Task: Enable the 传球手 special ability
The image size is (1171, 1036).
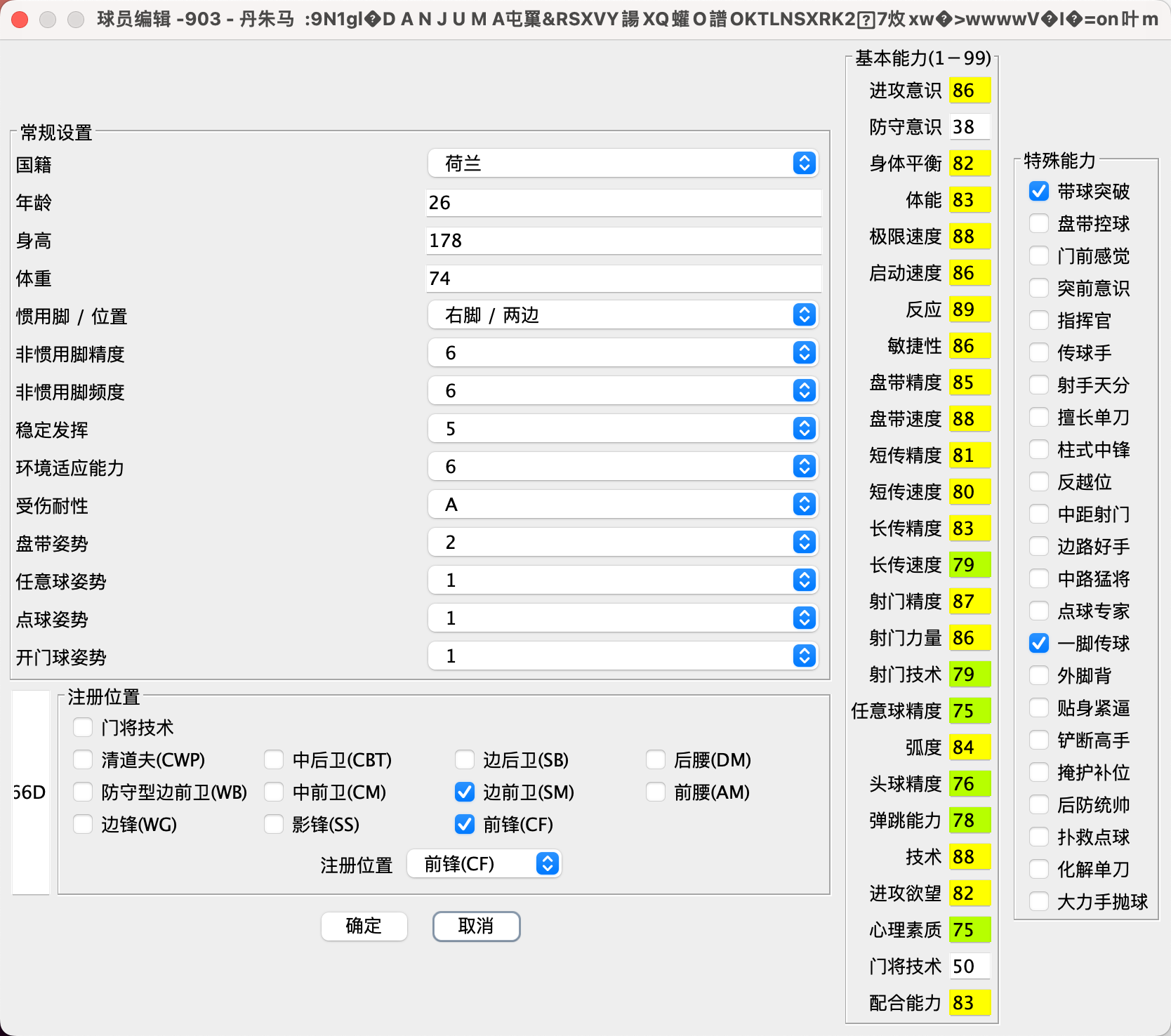Action: coord(1039,352)
